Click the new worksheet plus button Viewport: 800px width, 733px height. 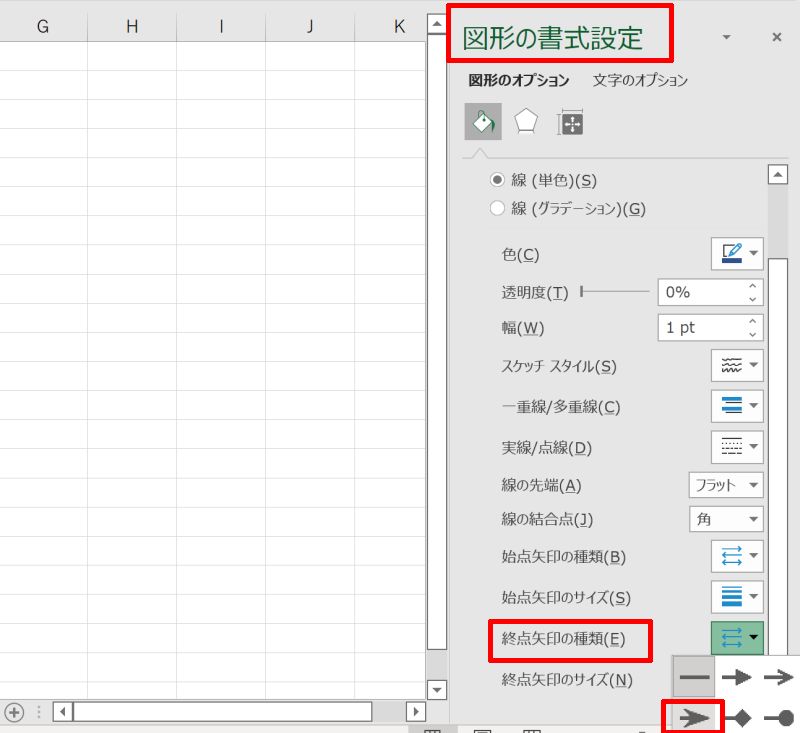pos(15,712)
